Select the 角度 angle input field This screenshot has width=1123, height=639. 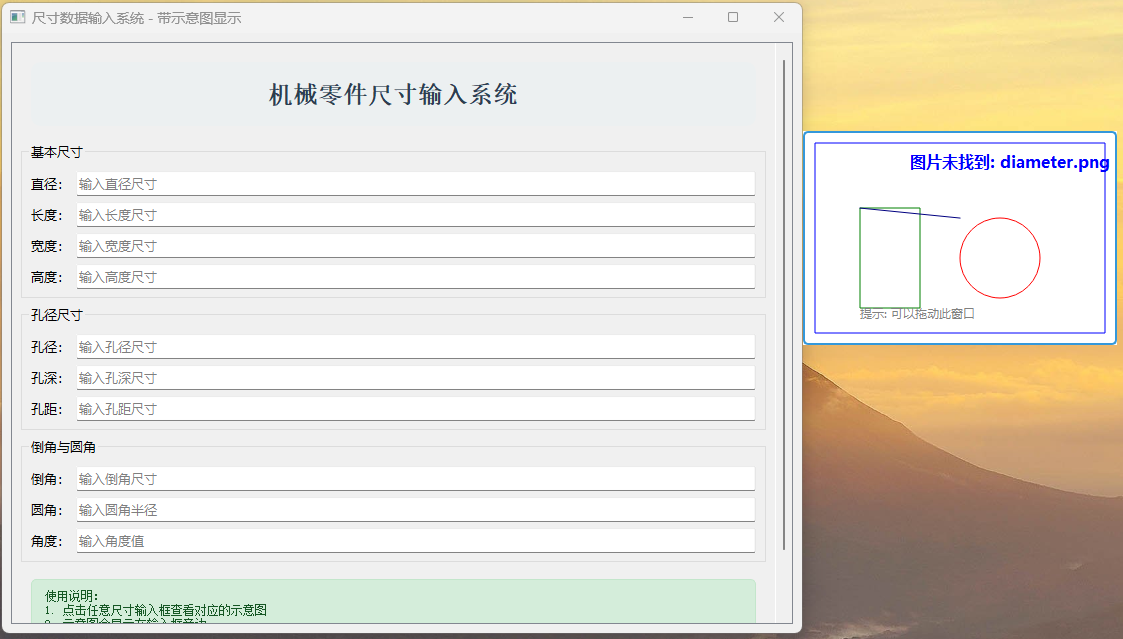[414, 540]
